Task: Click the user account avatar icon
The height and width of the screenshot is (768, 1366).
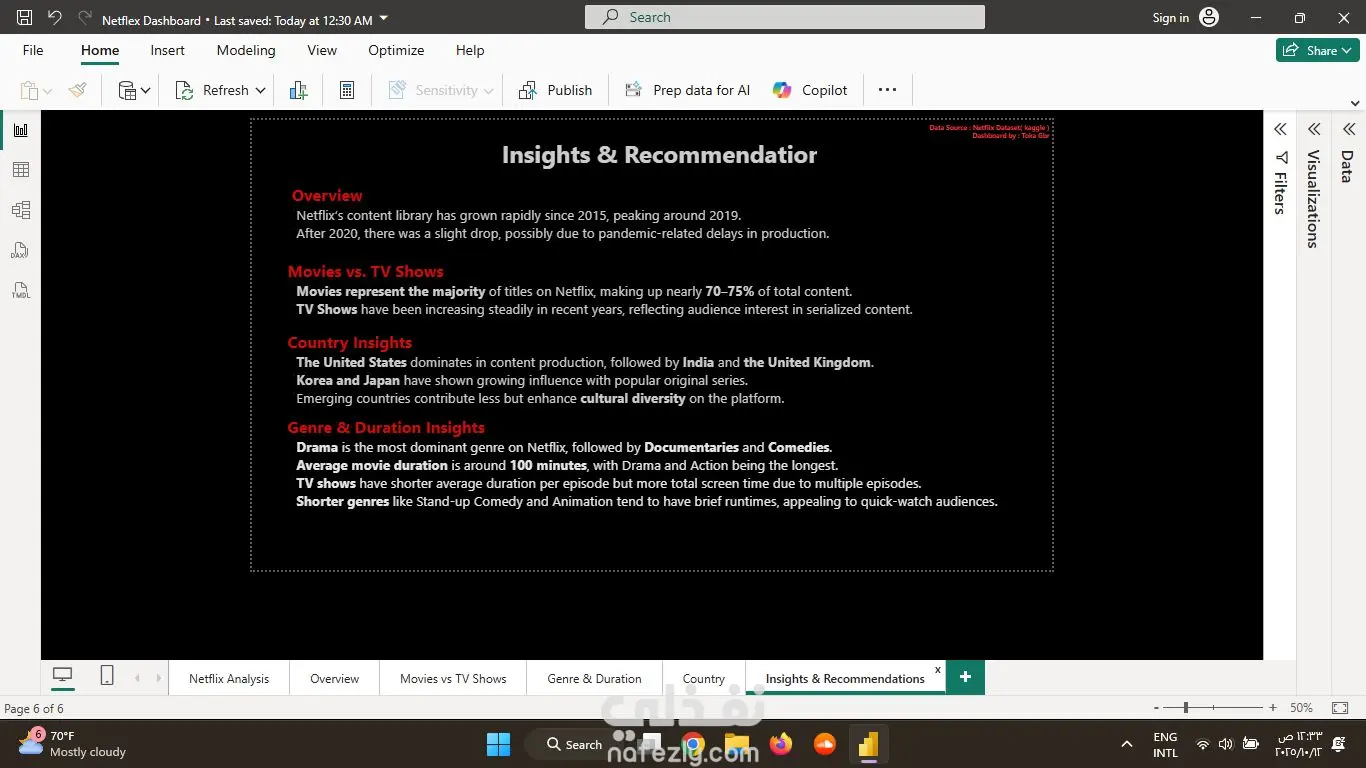Action: pos(1209,18)
